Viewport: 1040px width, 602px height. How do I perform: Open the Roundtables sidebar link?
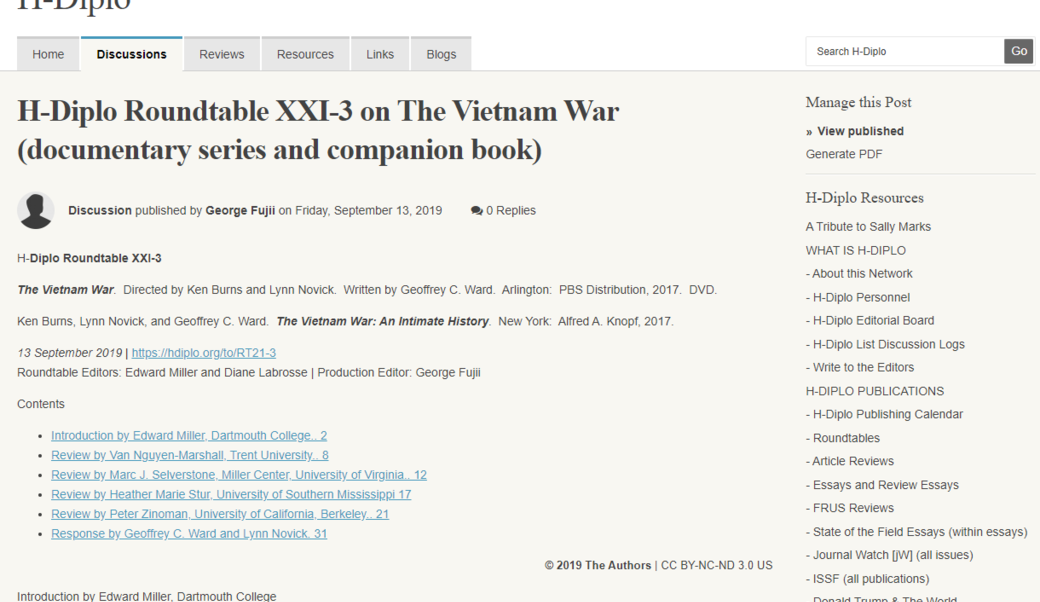846,438
